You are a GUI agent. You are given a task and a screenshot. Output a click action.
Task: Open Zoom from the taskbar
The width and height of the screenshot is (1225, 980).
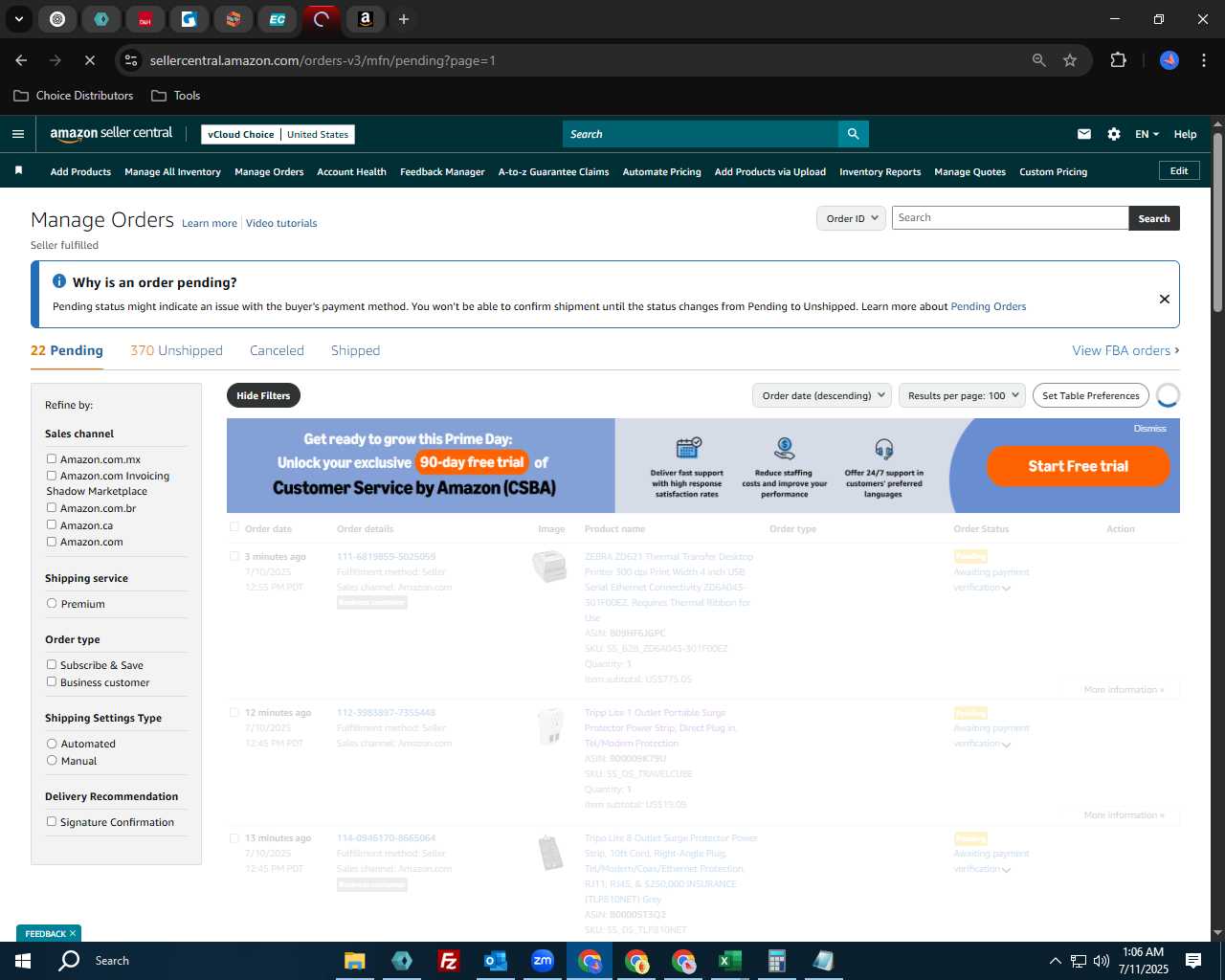pos(543,961)
